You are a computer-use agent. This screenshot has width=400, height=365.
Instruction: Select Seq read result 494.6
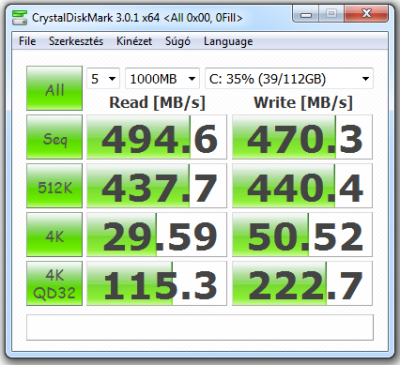157,137
